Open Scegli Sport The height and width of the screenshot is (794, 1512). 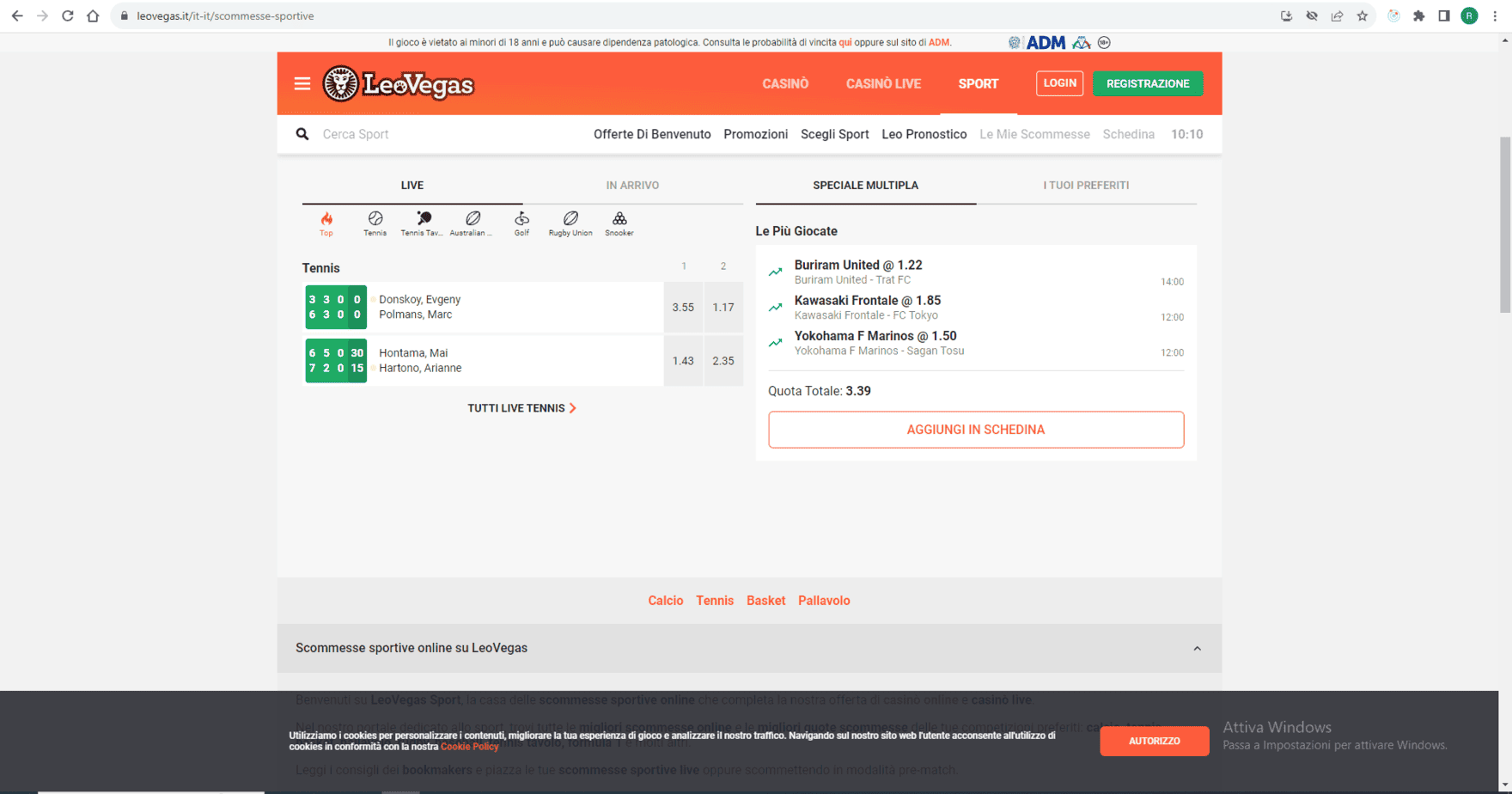click(x=835, y=134)
